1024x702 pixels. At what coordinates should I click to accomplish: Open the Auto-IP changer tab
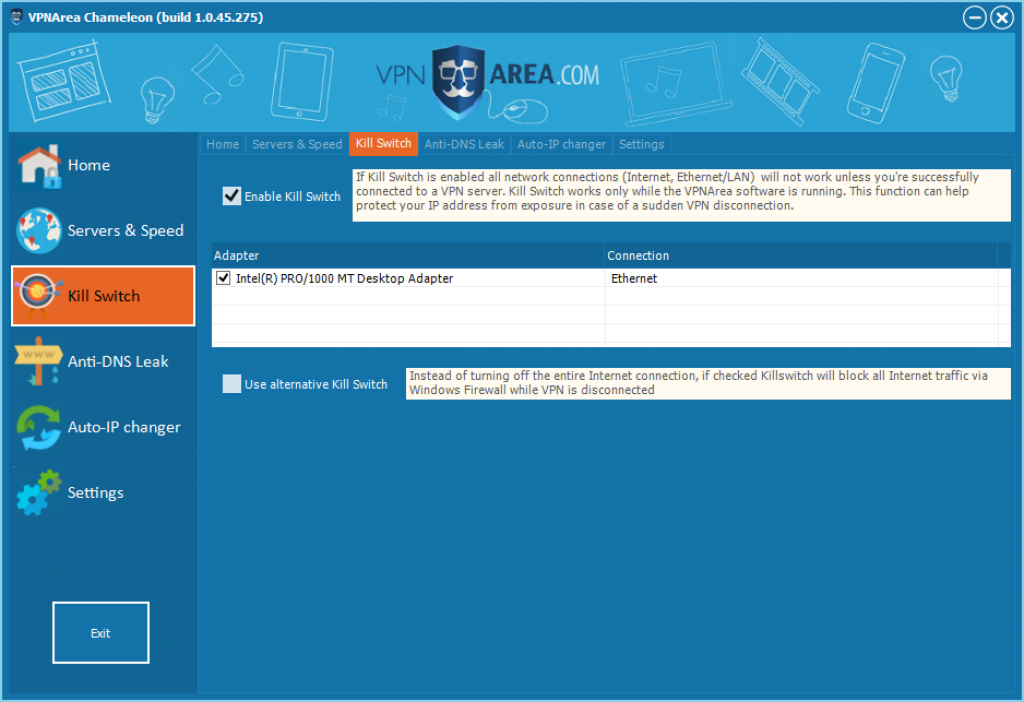pyautogui.click(x=561, y=144)
